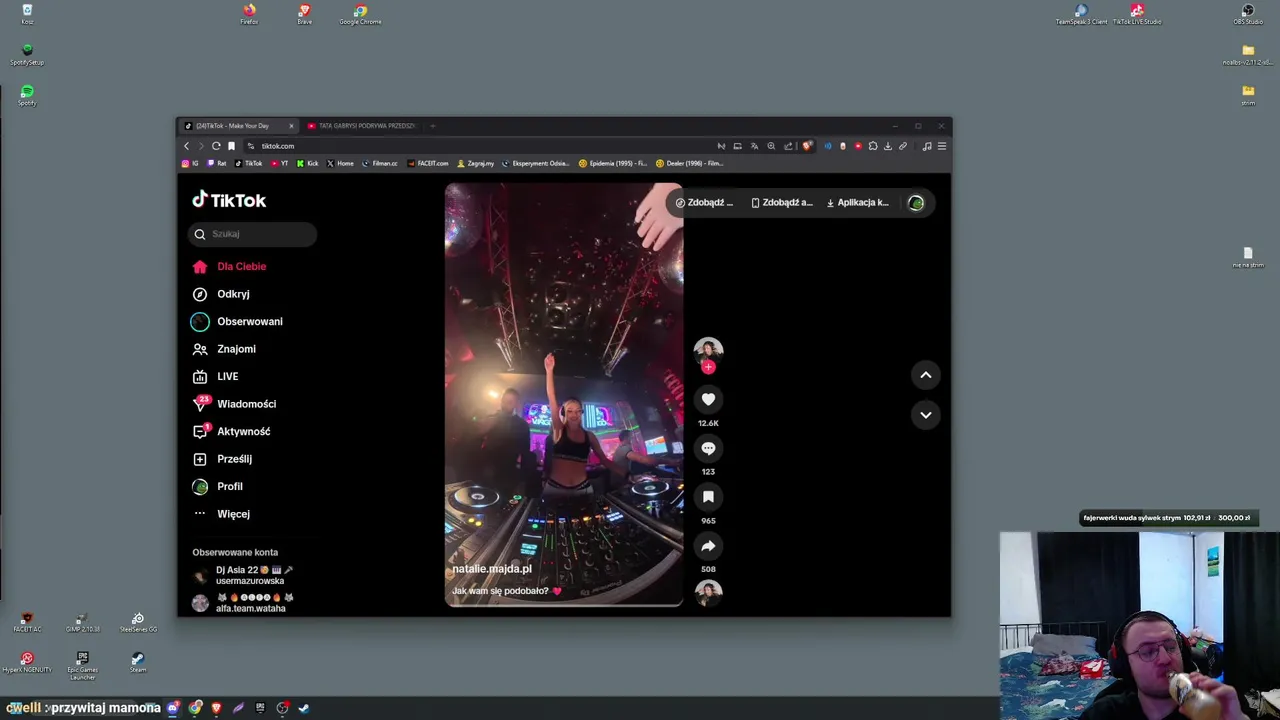Screen dimensions: 1280x720
Task: Go to next video with down chevron
Action: [926, 415]
